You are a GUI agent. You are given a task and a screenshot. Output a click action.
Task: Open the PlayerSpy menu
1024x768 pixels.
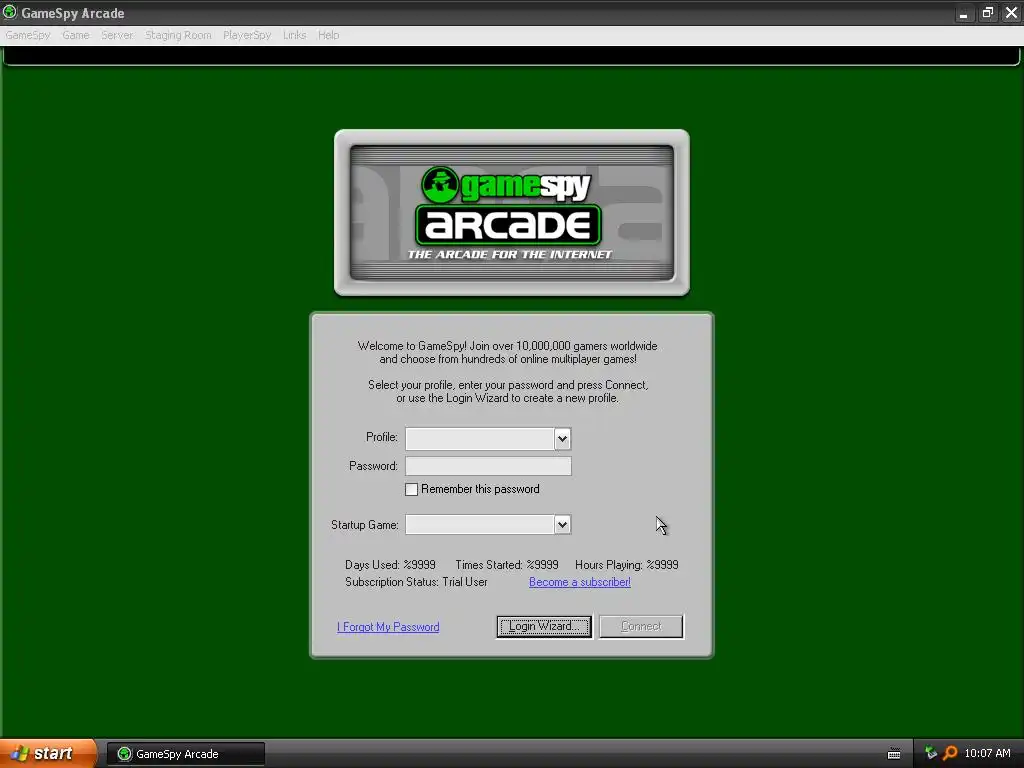[247, 35]
